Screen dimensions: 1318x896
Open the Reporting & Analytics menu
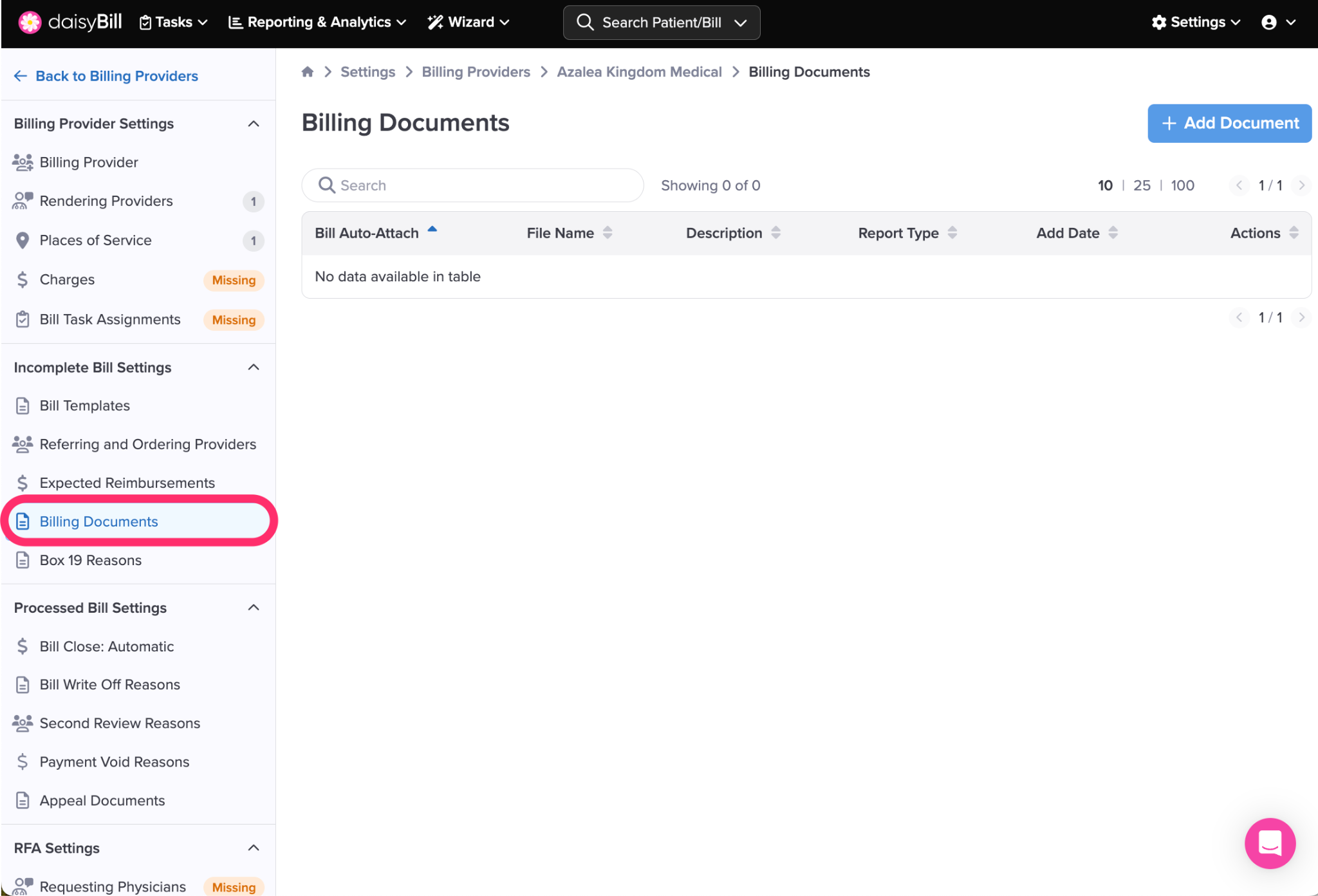(317, 23)
